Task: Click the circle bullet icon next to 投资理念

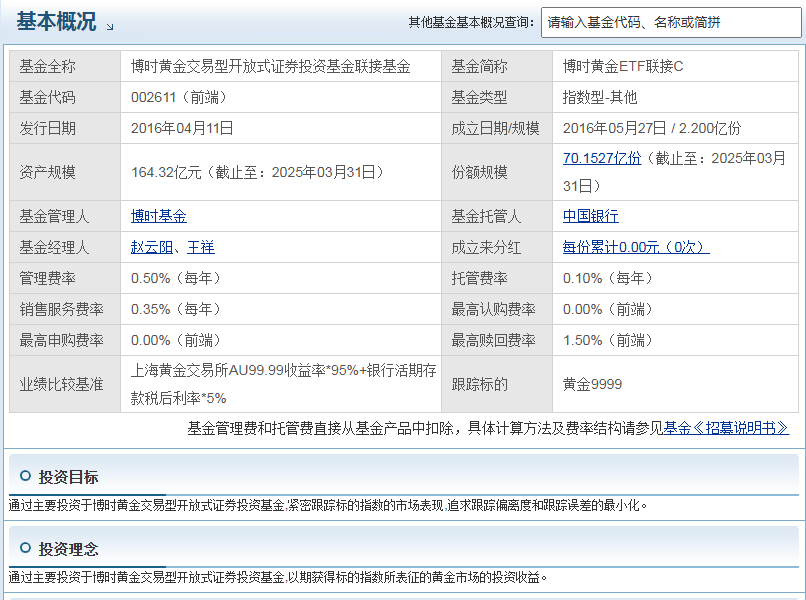Action: coord(25,548)
